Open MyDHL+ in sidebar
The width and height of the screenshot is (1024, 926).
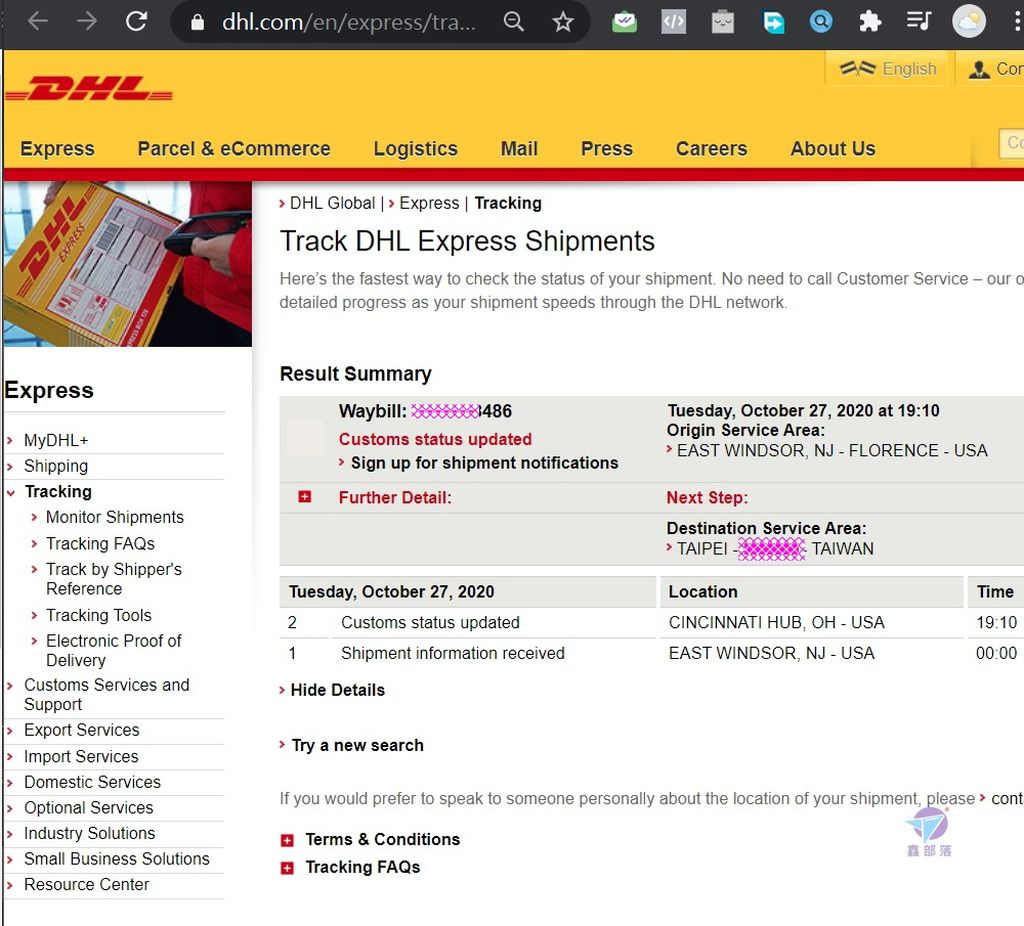[56, 440]
